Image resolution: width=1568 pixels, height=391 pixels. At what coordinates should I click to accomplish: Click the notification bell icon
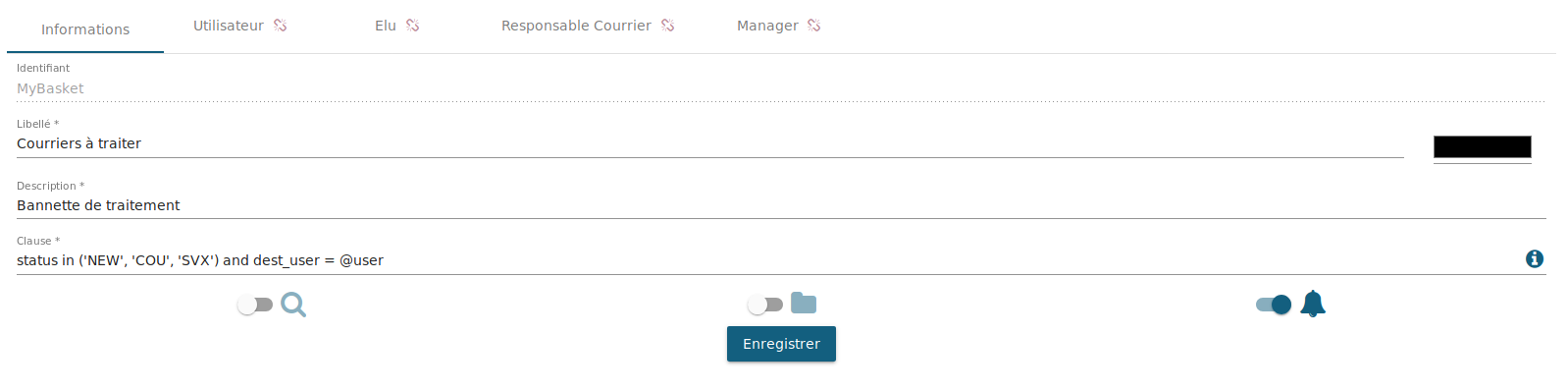[x=1313, y=304]
